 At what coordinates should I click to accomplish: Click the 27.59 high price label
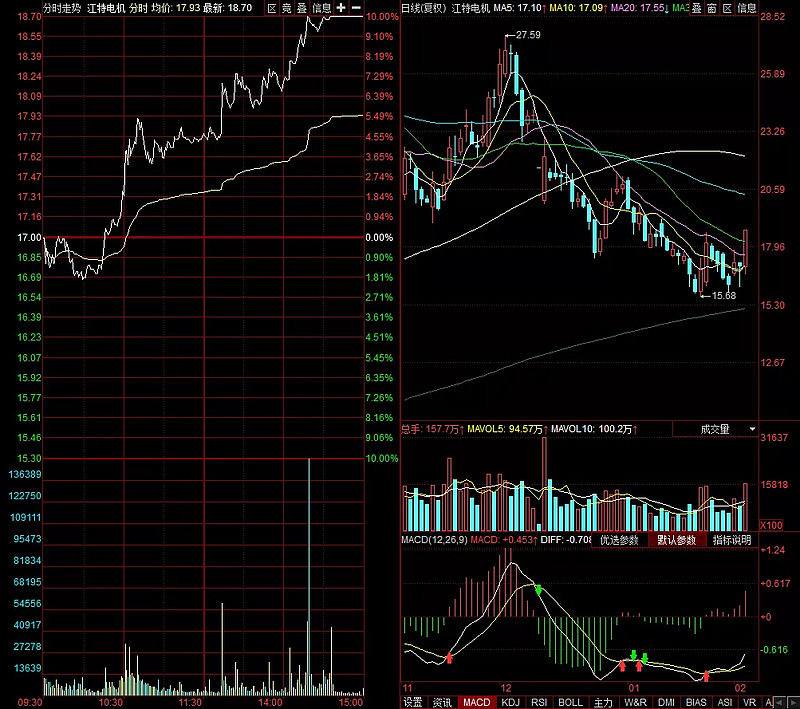(x=528, y=35)
